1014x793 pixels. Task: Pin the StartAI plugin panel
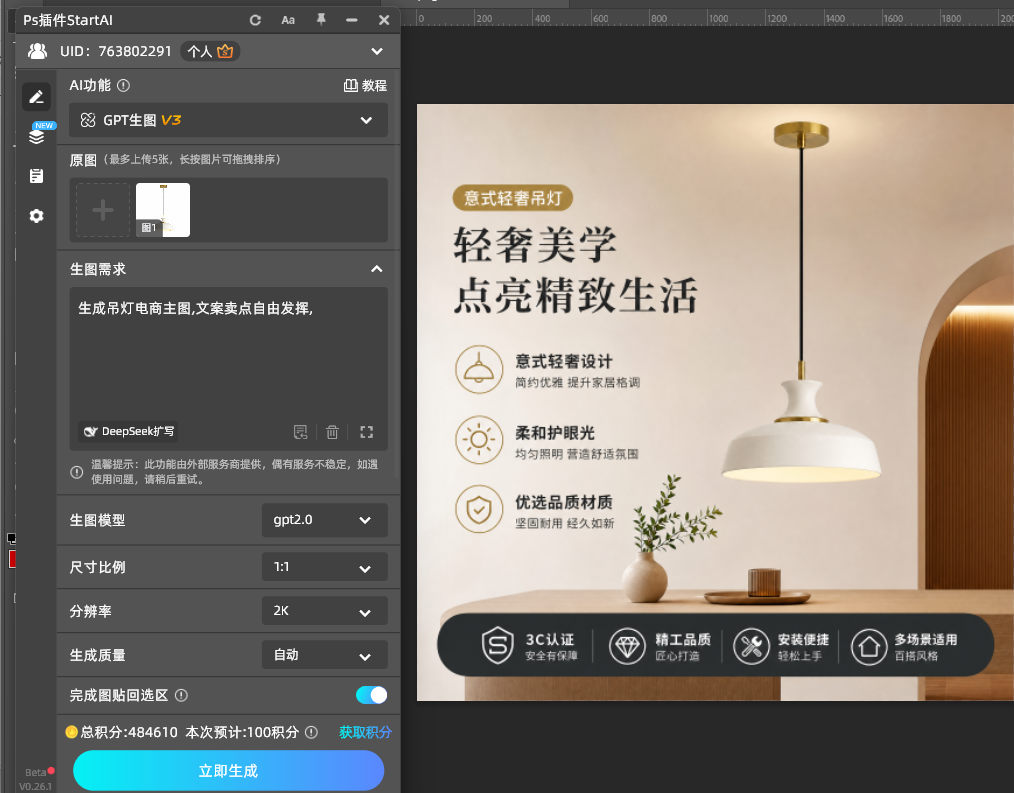(x=321, y=19)
